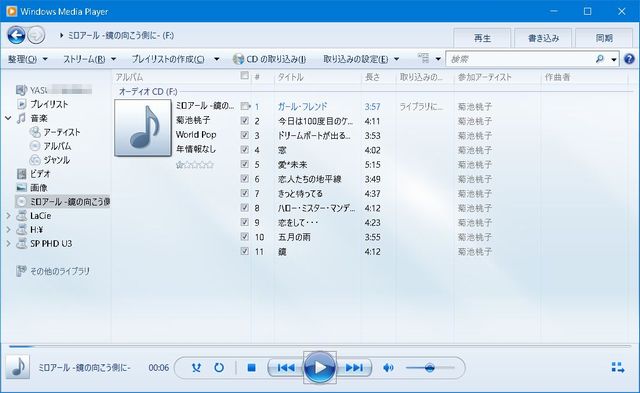The width and height of the screenshot is (640, 393).
Task: Uncheck track 11 鏡 checkbox
Action: pos(244,251)
